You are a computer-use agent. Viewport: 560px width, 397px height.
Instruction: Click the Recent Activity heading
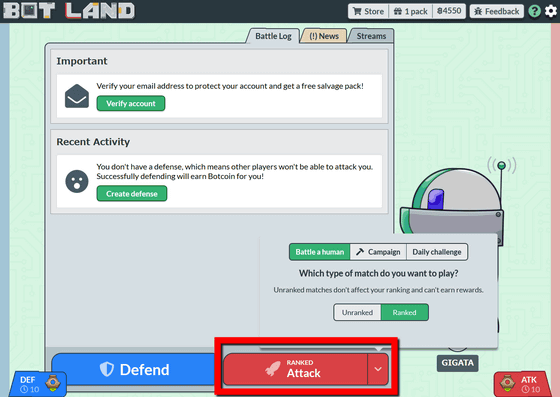pos(93,142)
